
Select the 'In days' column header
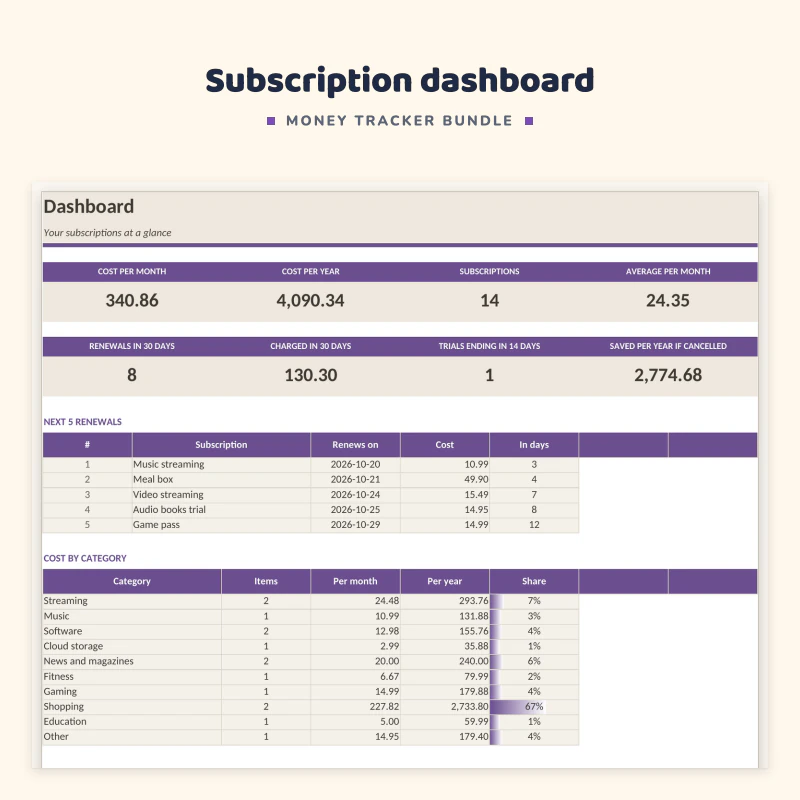click(534, 445)
